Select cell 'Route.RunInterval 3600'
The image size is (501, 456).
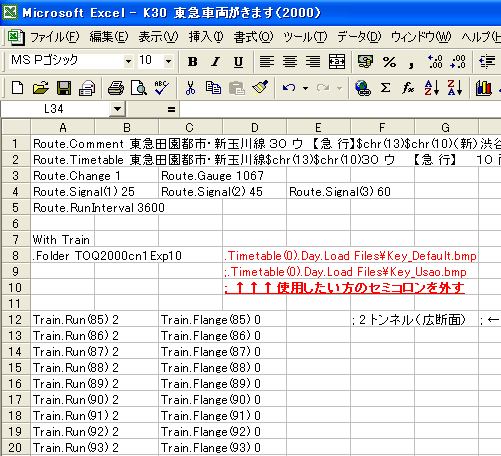pyautogui.click(x=63, y=208)
